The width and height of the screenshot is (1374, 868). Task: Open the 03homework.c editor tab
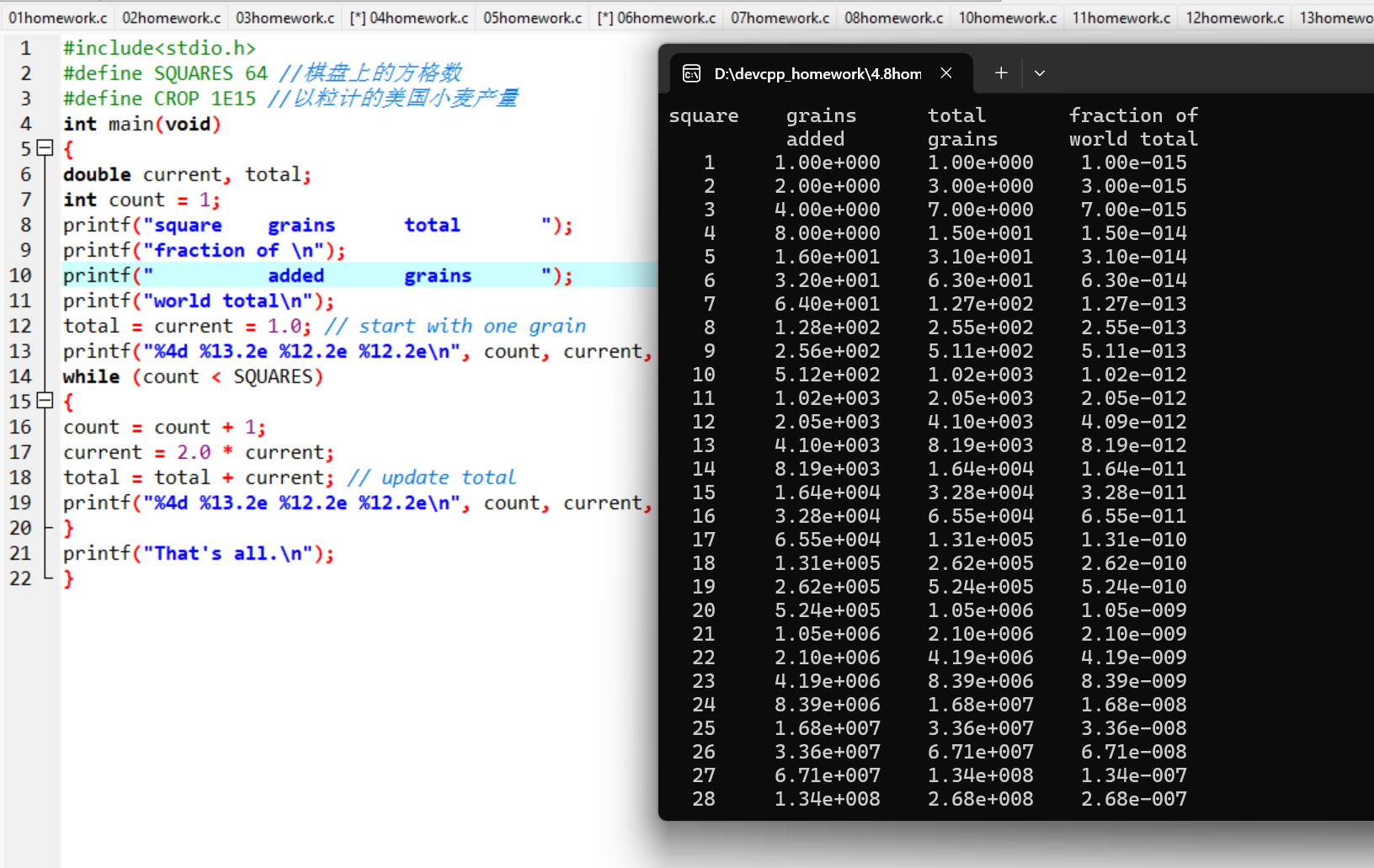click(x=285, y=18)
